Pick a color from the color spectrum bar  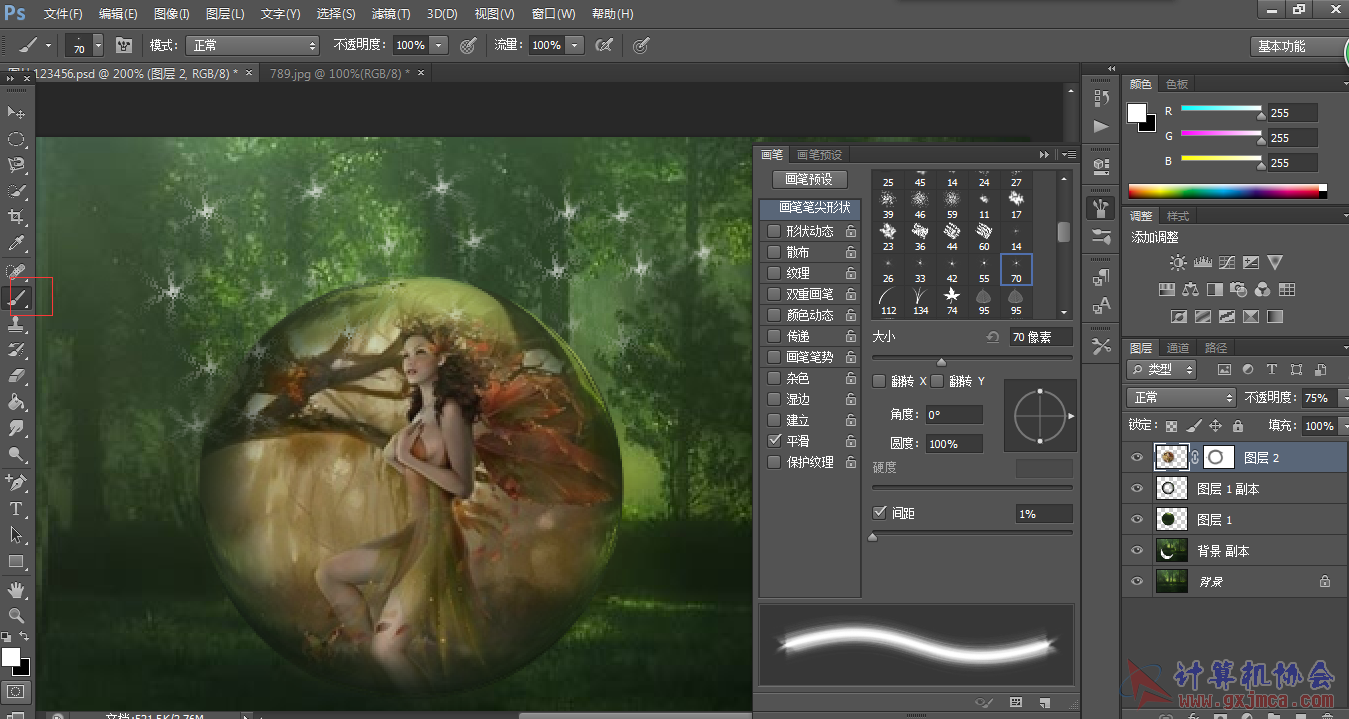[1227, 191]
